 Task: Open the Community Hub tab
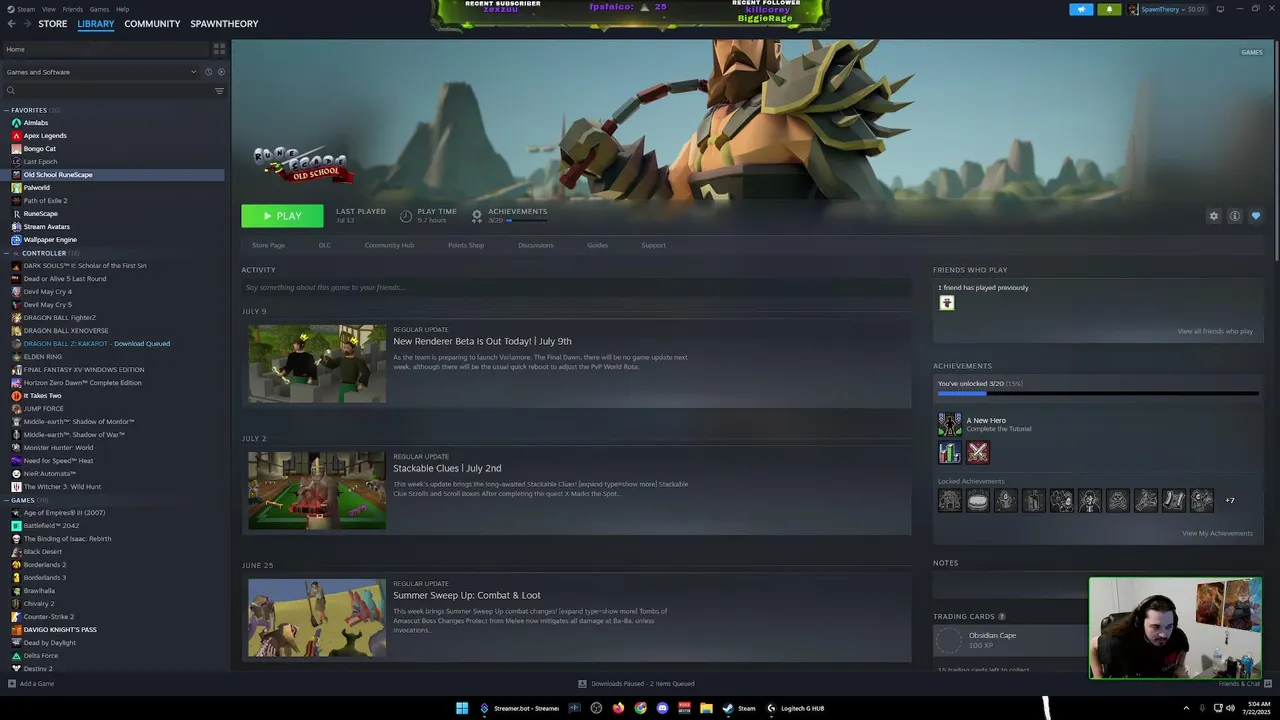pos(389,245)
